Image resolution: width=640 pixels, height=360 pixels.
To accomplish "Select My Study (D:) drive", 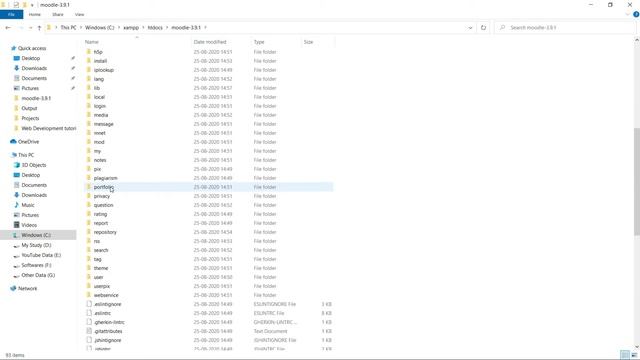I will pos(36,245).
